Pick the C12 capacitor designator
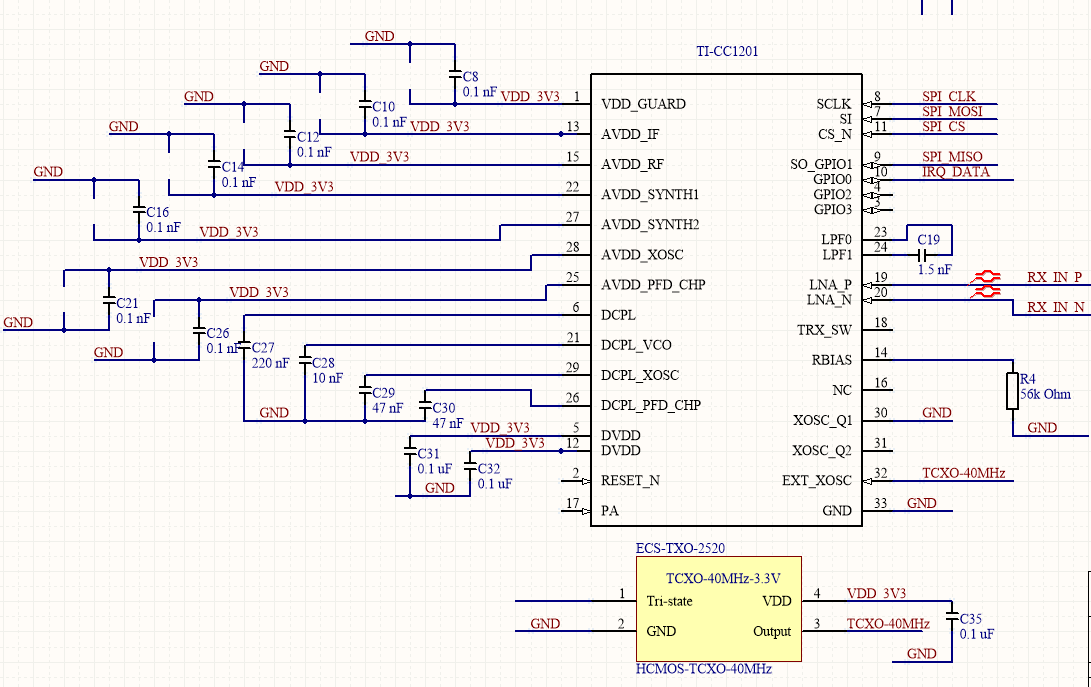The width and height of the screenshot is (1091, 687). click(x=308, y=137)
